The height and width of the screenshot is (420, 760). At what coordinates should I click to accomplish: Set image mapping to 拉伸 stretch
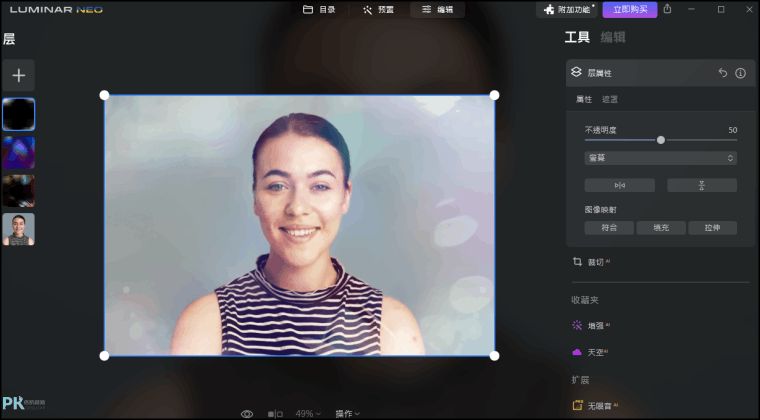[712, 228]
